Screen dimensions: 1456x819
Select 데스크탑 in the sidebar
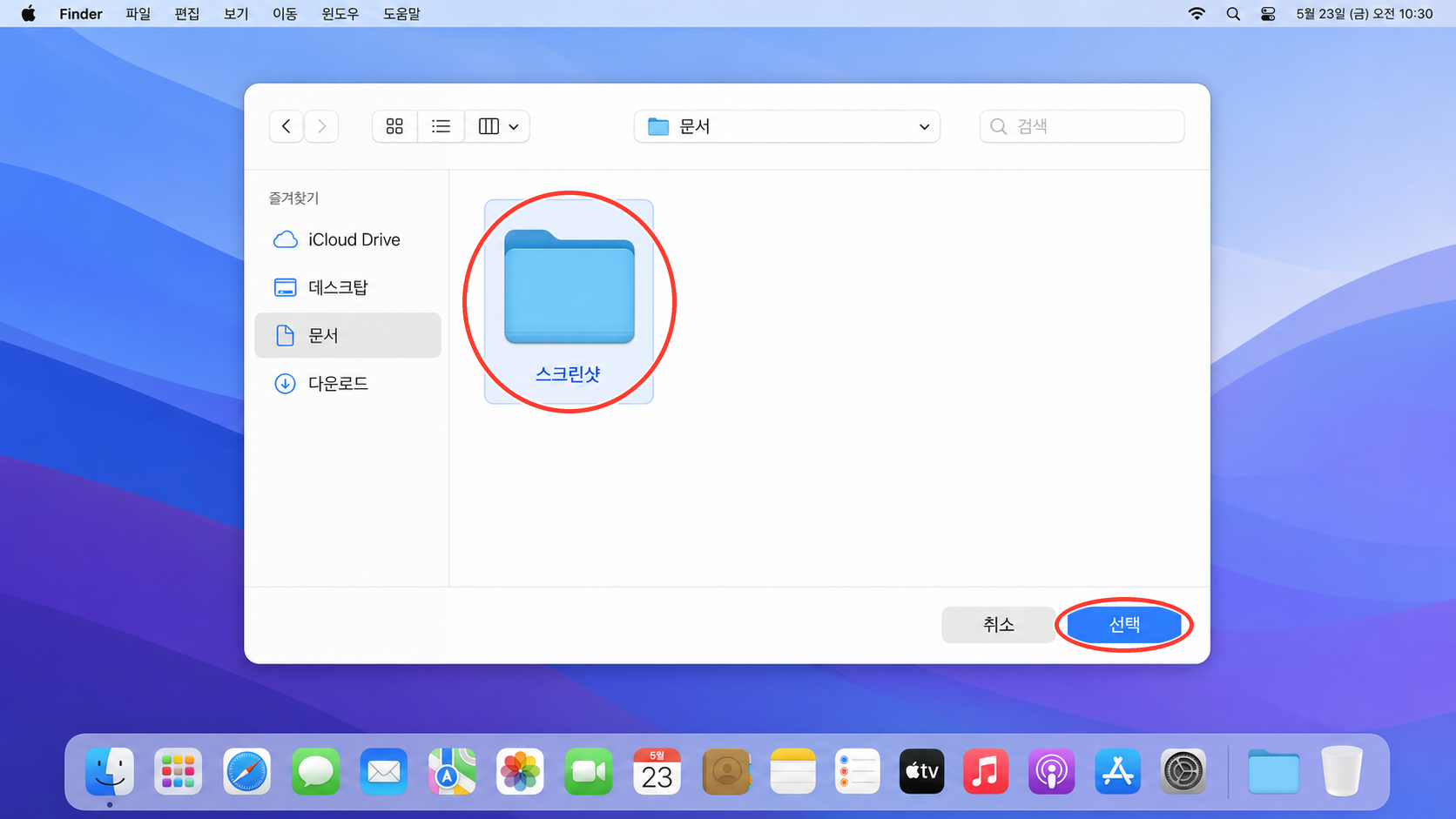click(347, 287)
